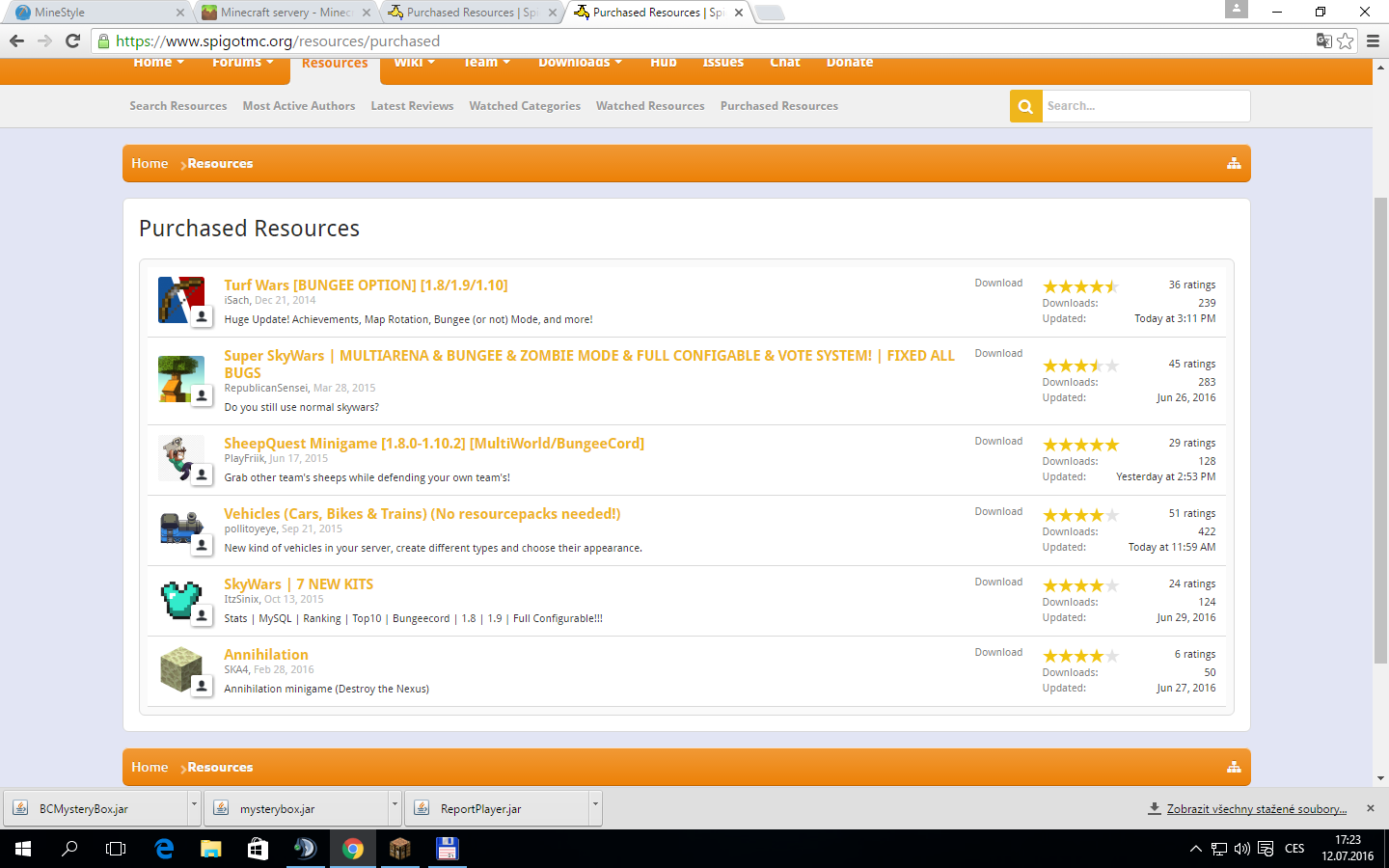Open the Chrome menu hamburger icon

(1373, 41)
